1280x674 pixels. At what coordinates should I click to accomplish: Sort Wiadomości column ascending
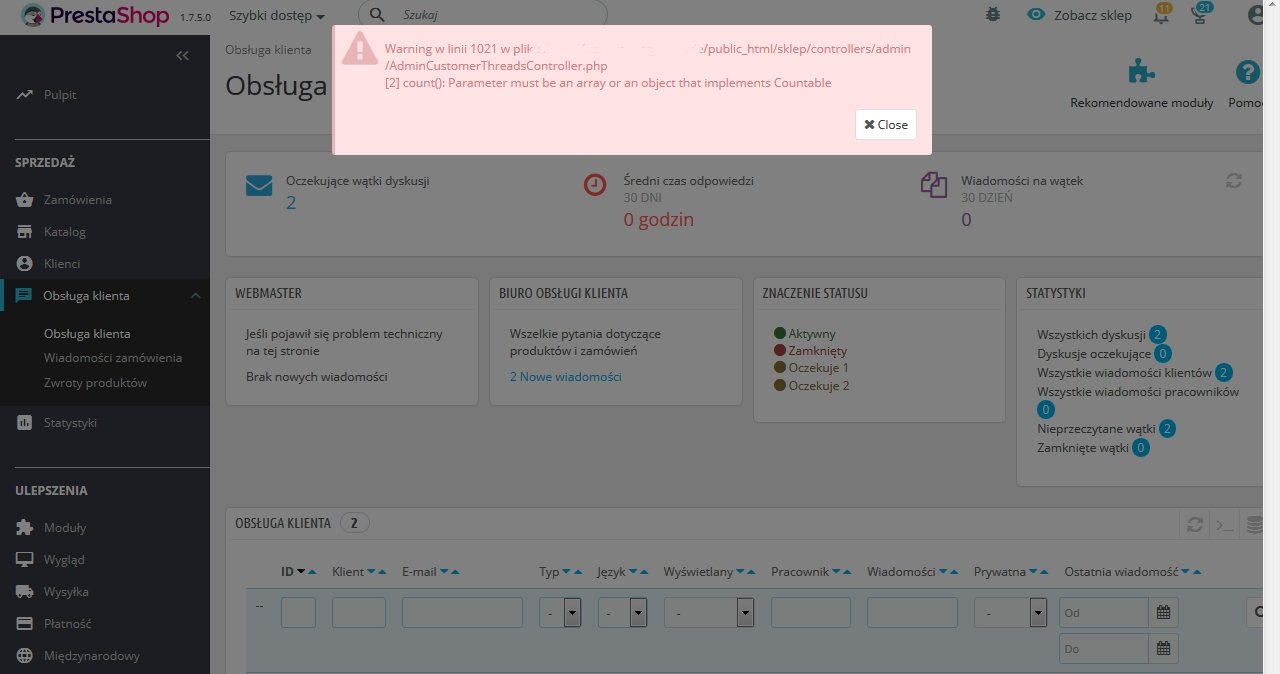pyautogui.click(x=955, y=572)
